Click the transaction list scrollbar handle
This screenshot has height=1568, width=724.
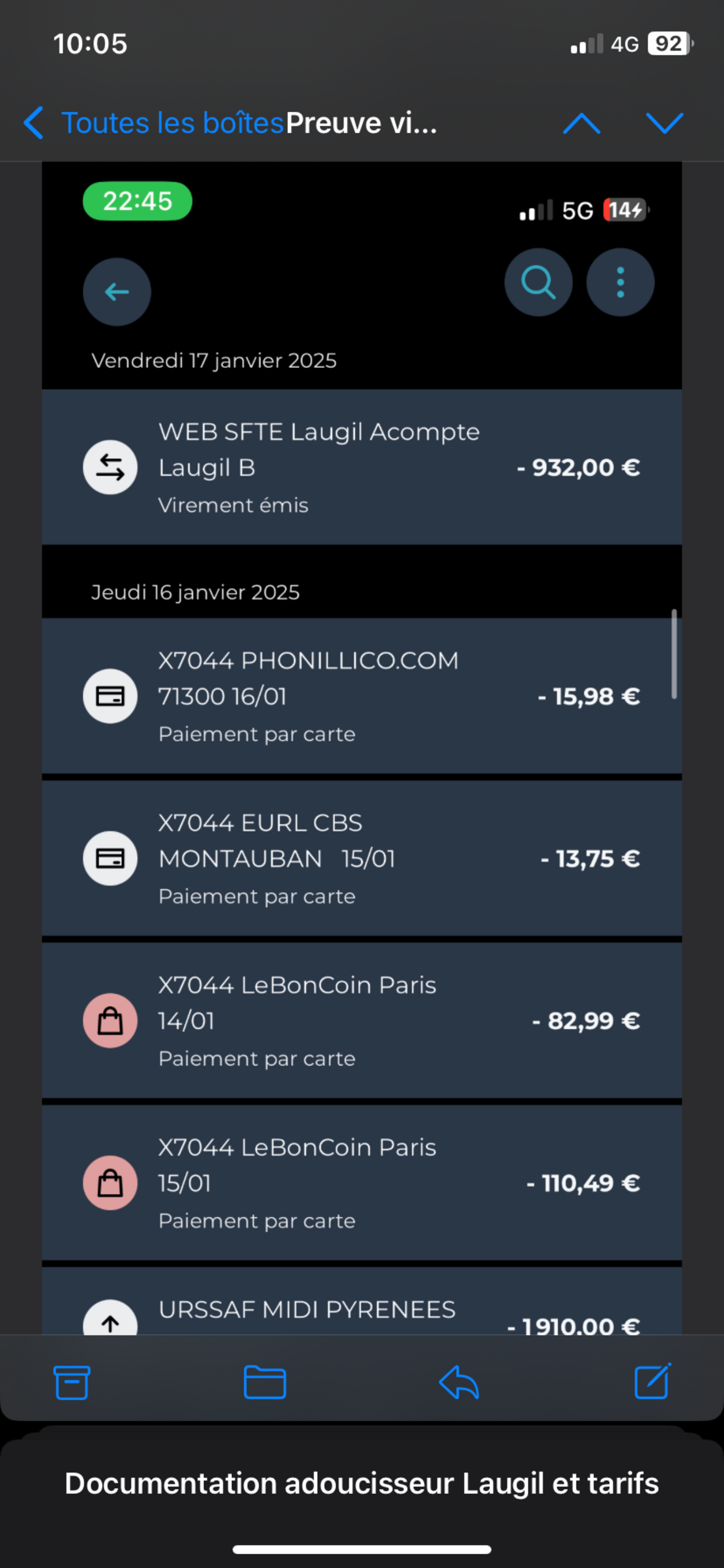click(x=674, y=655)
